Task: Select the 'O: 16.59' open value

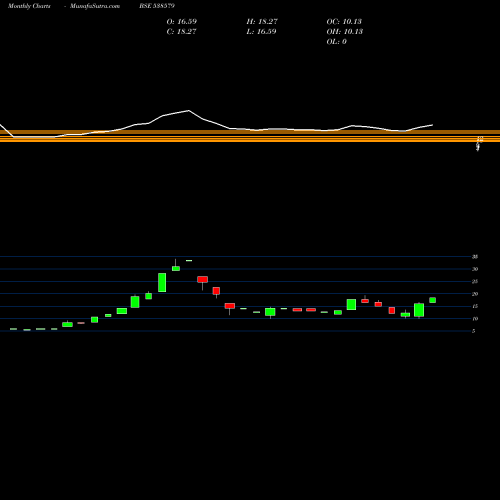Action: [x=182, y=21]
